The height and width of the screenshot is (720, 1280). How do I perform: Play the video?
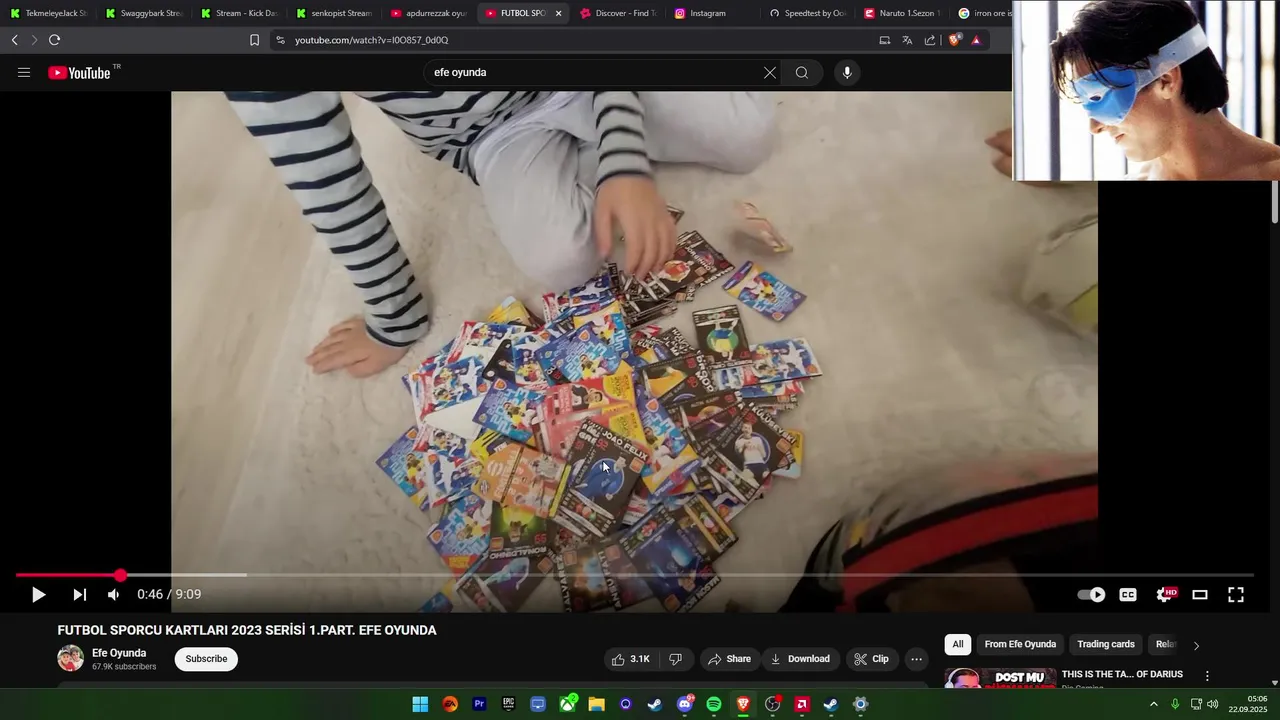pos(38,595)
